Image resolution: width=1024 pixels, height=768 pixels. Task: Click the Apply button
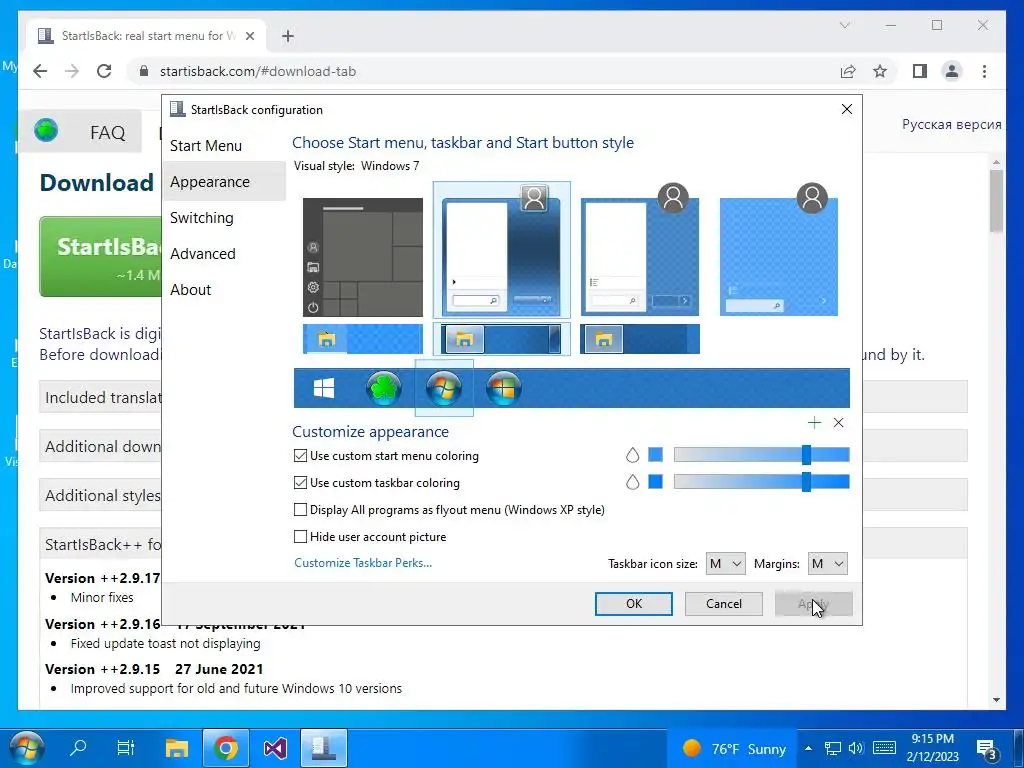tap(814, 603)
